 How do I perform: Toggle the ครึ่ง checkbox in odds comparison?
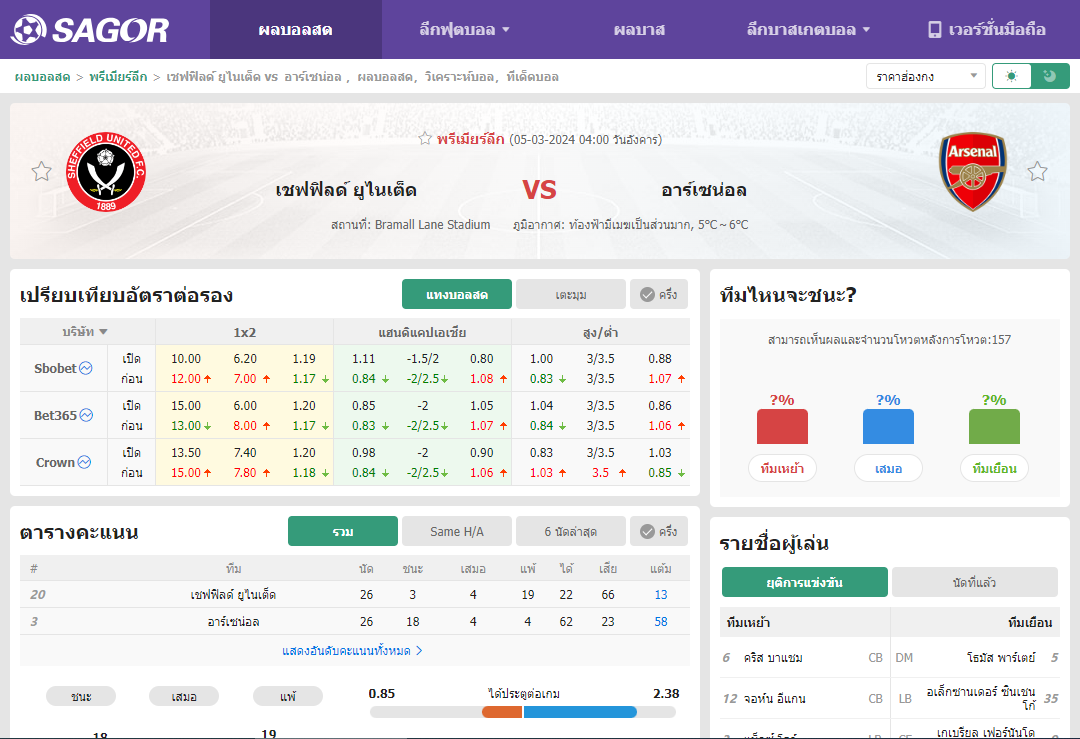[x=659, y=295]
